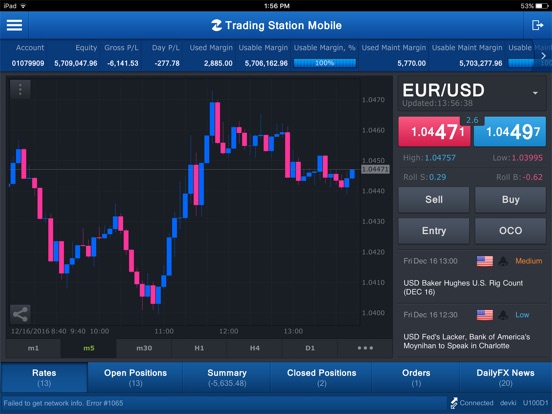The image size is (552, 414).
Task: Tap the red 1.04471 sell price tile
Action: [434, 132]
